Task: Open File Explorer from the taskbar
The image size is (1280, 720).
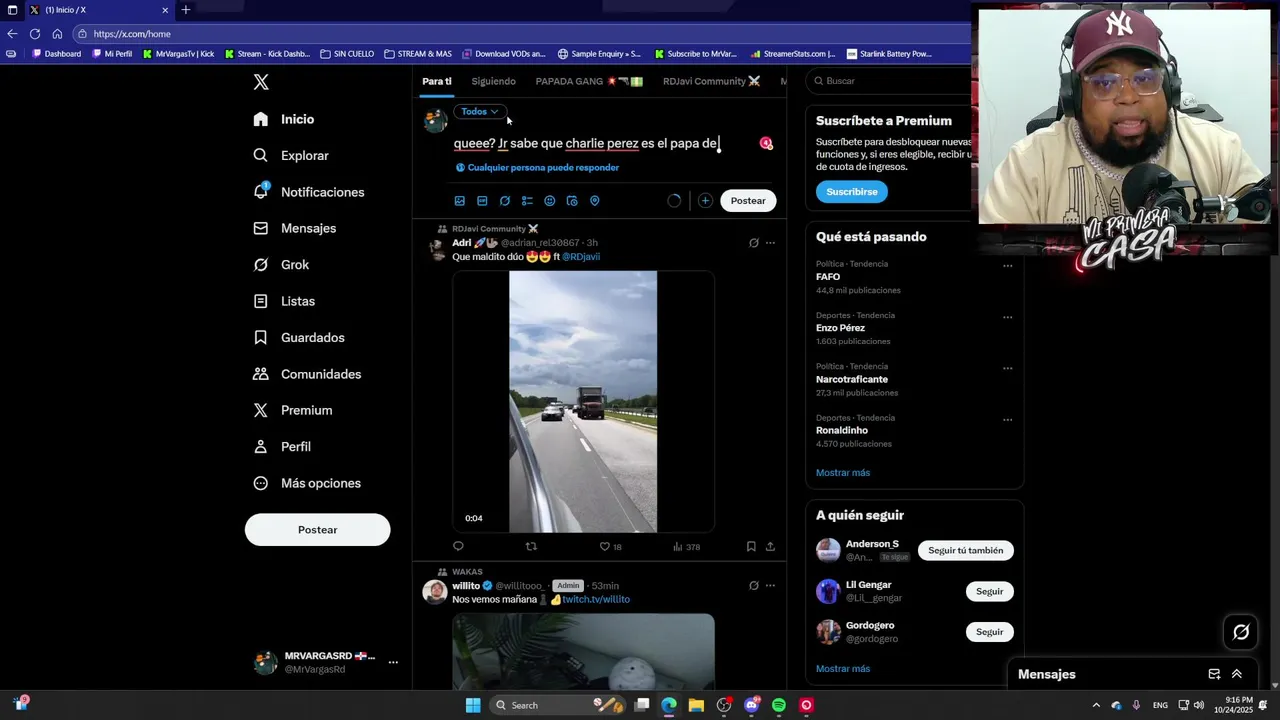Action: tap(696, 705)
